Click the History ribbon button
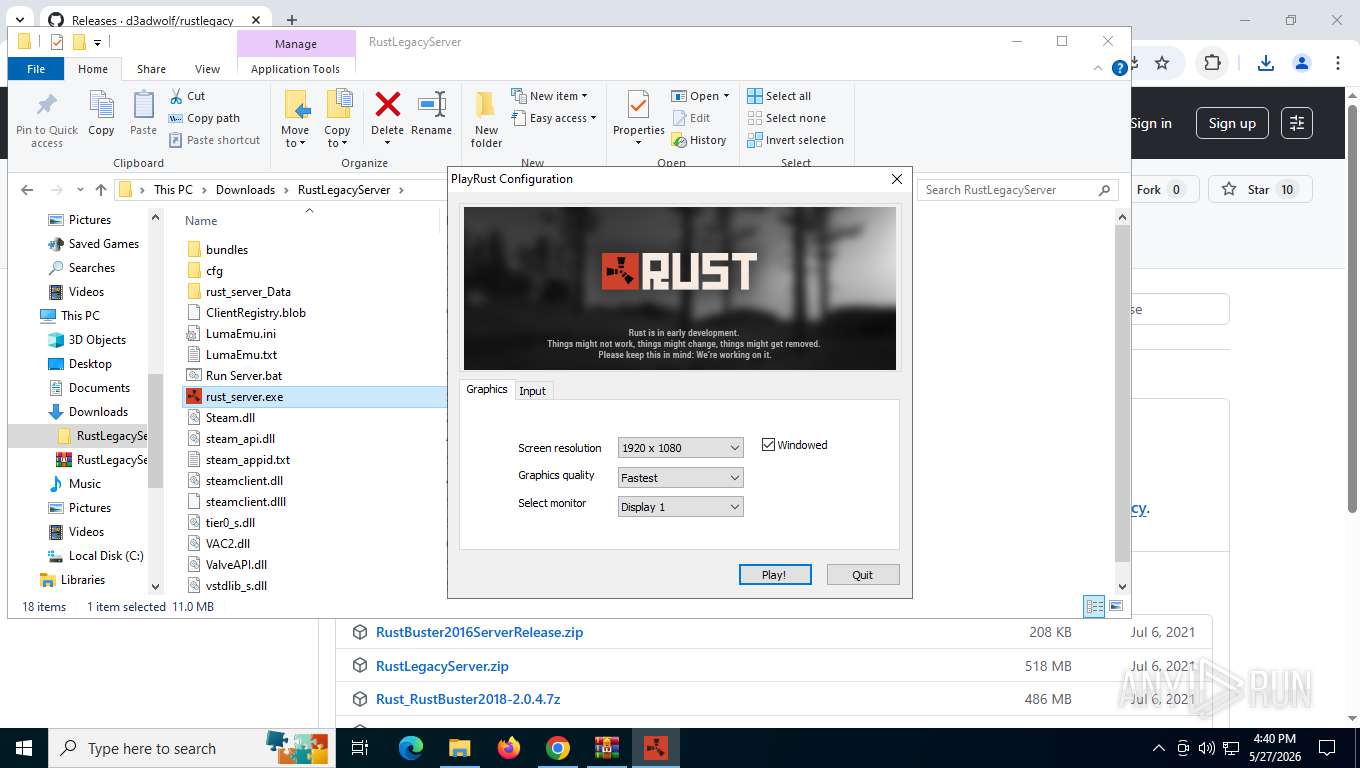The width and height of the screenshot is (1360, 768). click(x=699, y=140)
